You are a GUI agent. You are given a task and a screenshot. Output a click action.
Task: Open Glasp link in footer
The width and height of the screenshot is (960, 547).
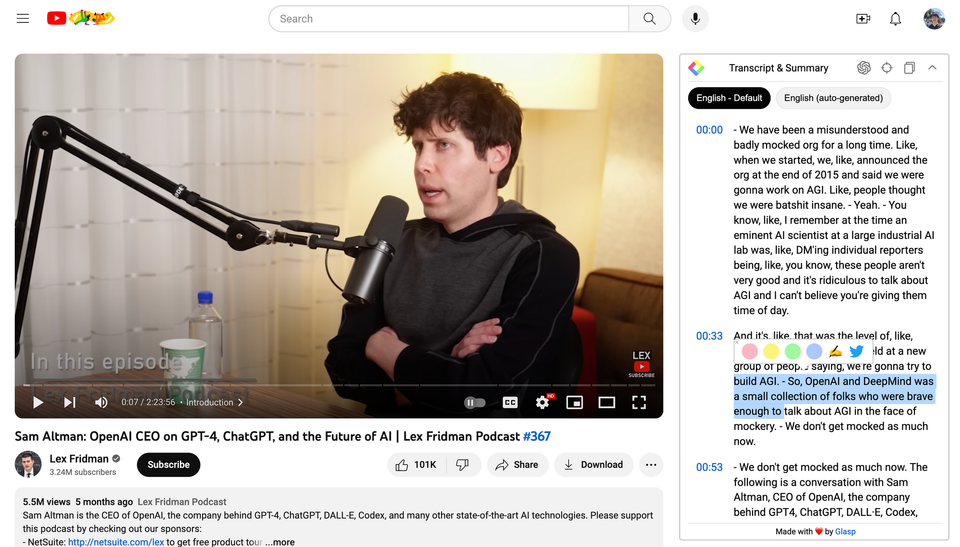coord(845,532)
